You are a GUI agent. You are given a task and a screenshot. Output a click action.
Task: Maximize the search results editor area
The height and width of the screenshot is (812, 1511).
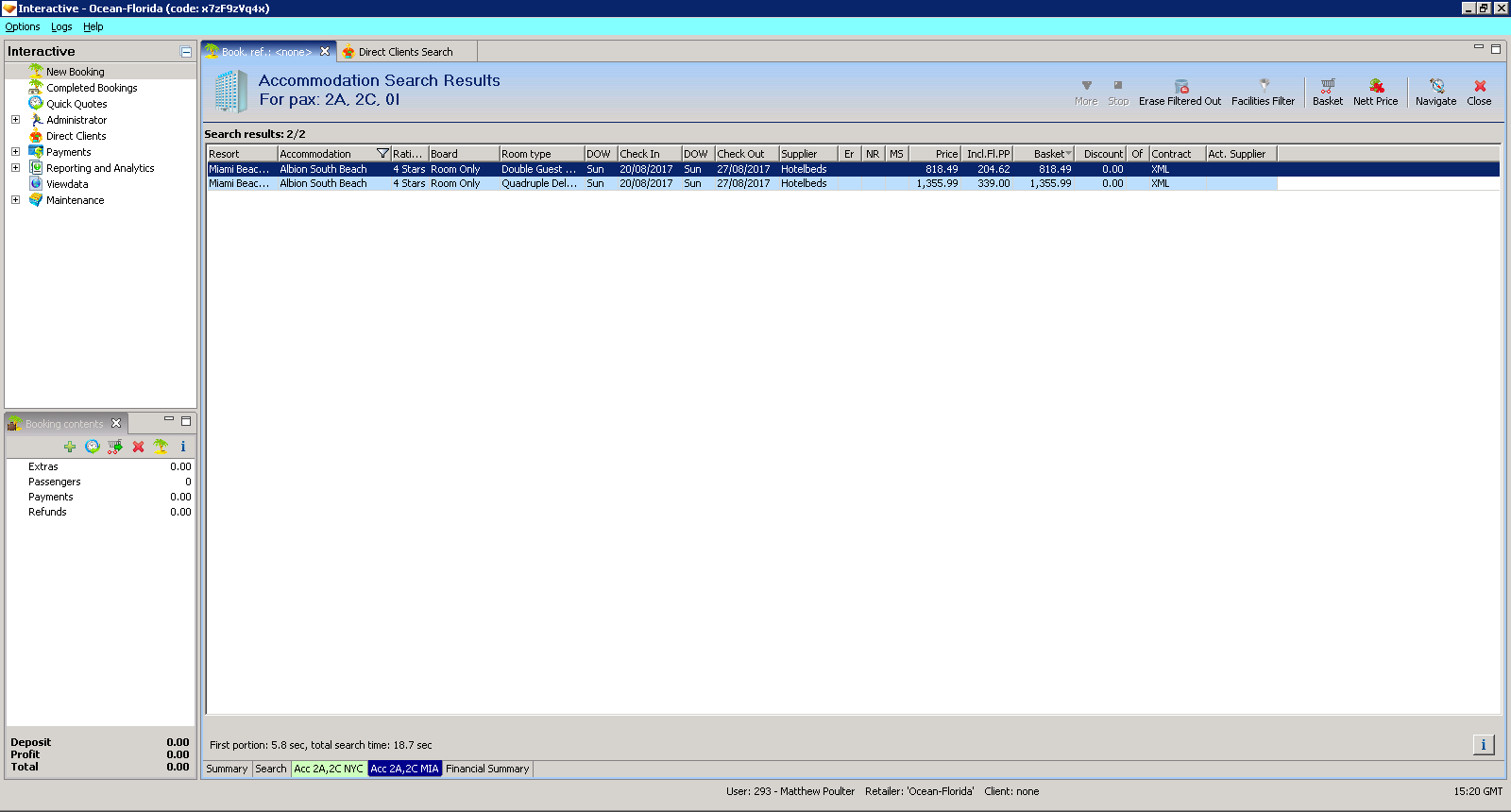point(1496,49)
